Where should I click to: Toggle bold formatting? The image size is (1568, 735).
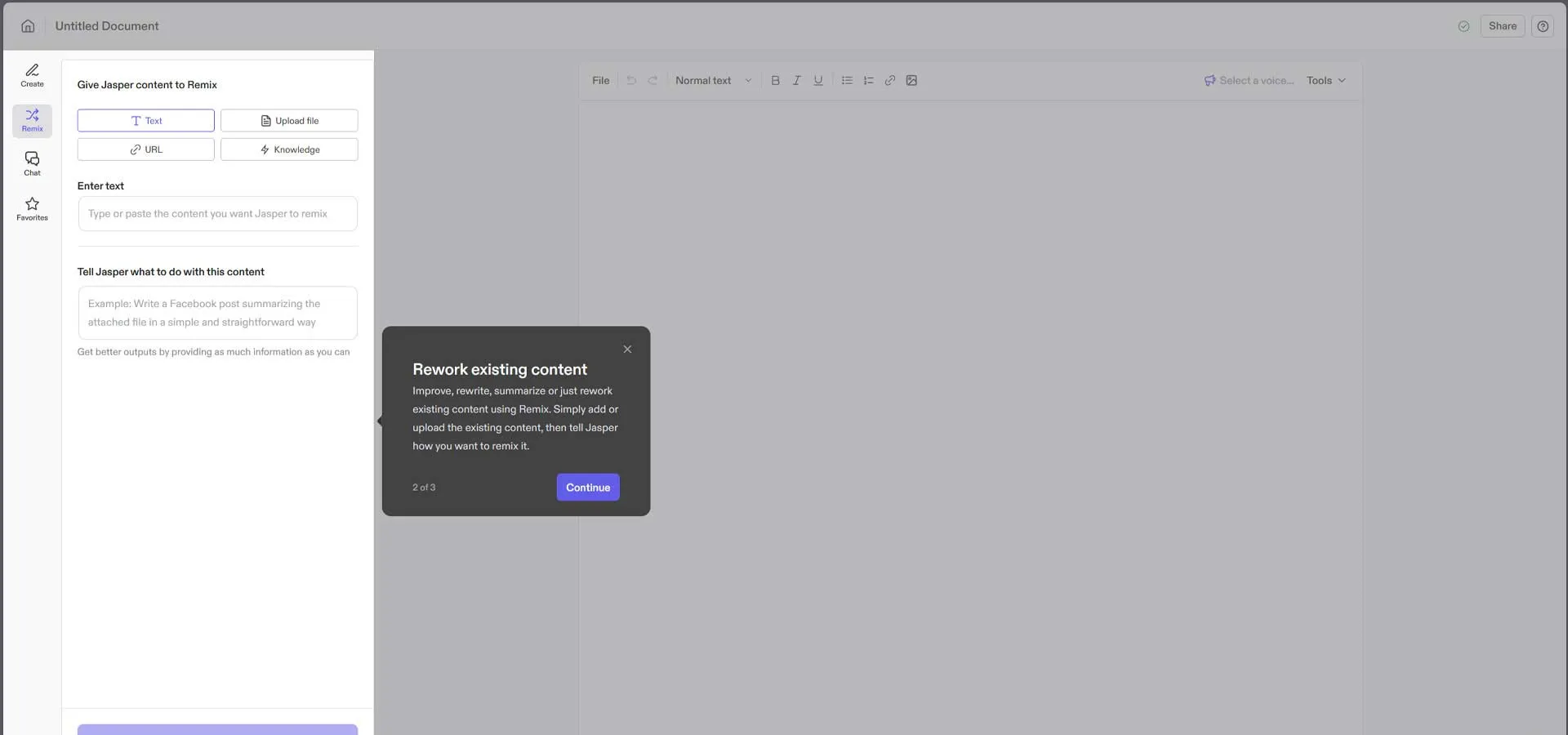pyautogui.click(x=775, y=80)
